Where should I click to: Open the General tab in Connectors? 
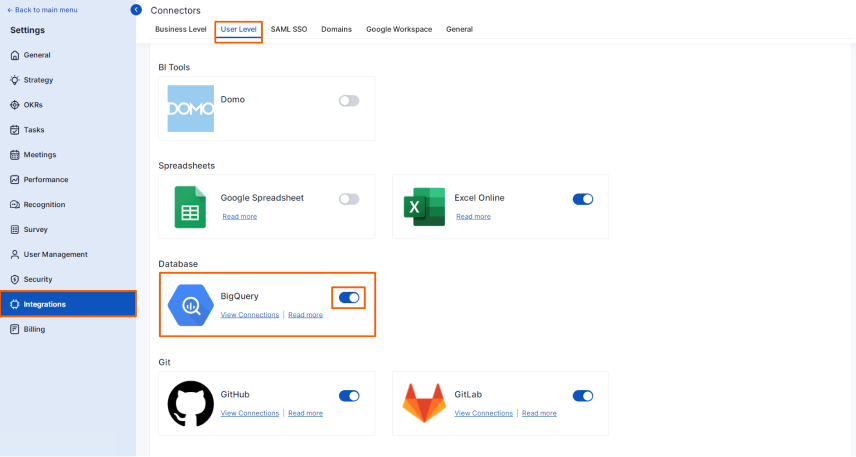459,29
